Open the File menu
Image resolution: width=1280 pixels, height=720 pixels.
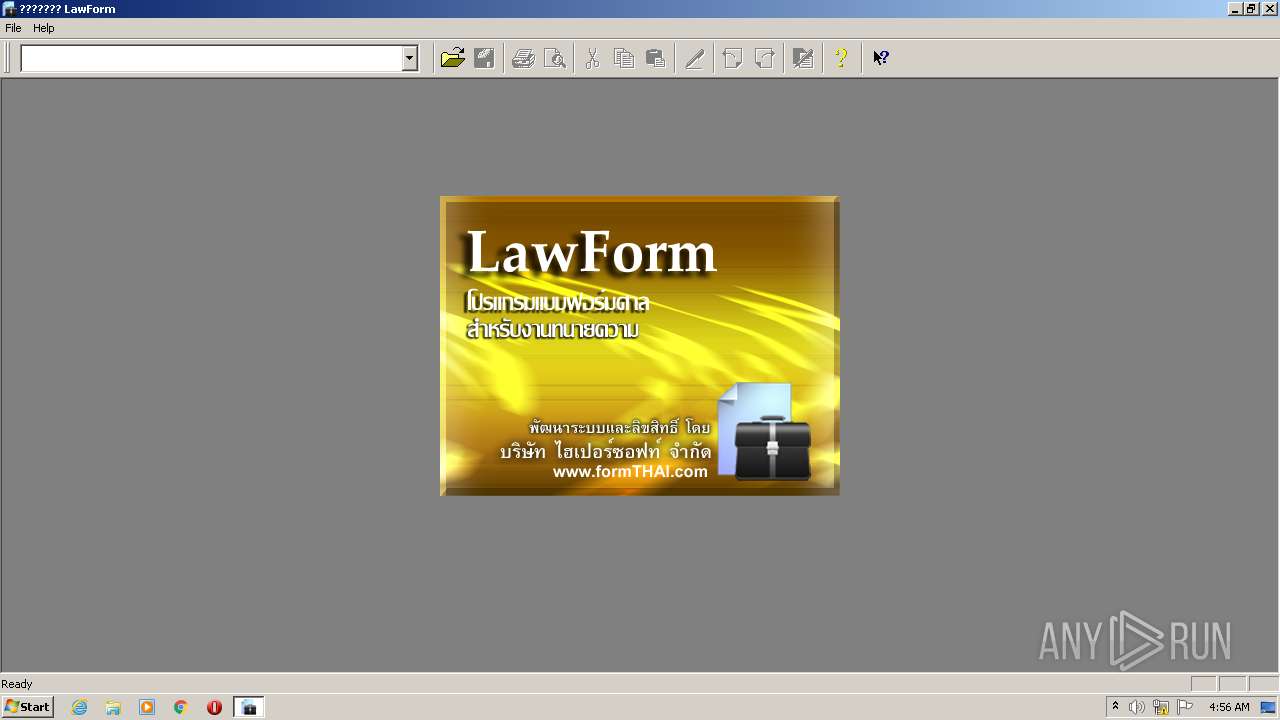point(13,28)
